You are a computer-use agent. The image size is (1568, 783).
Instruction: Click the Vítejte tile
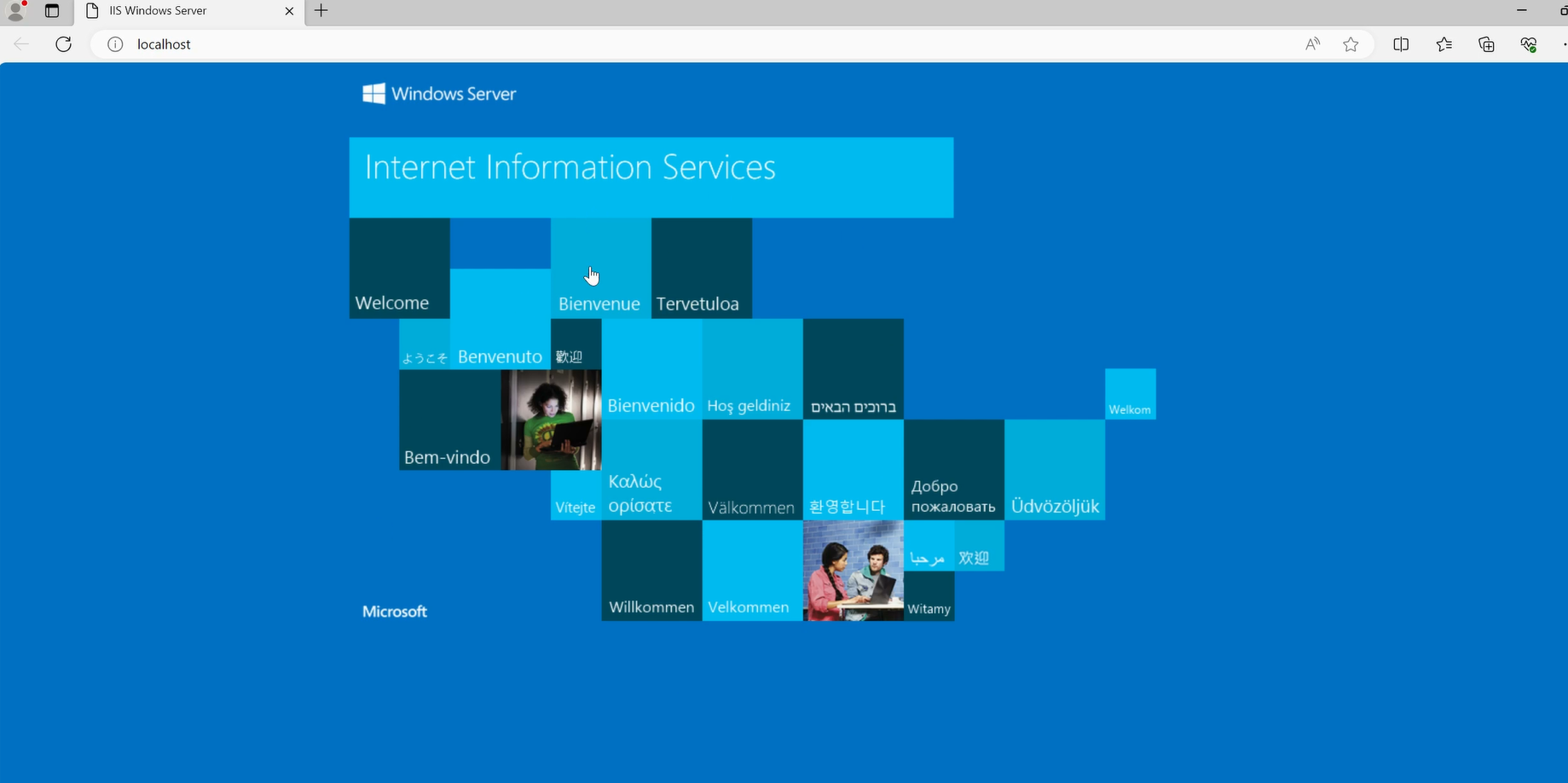576,495
